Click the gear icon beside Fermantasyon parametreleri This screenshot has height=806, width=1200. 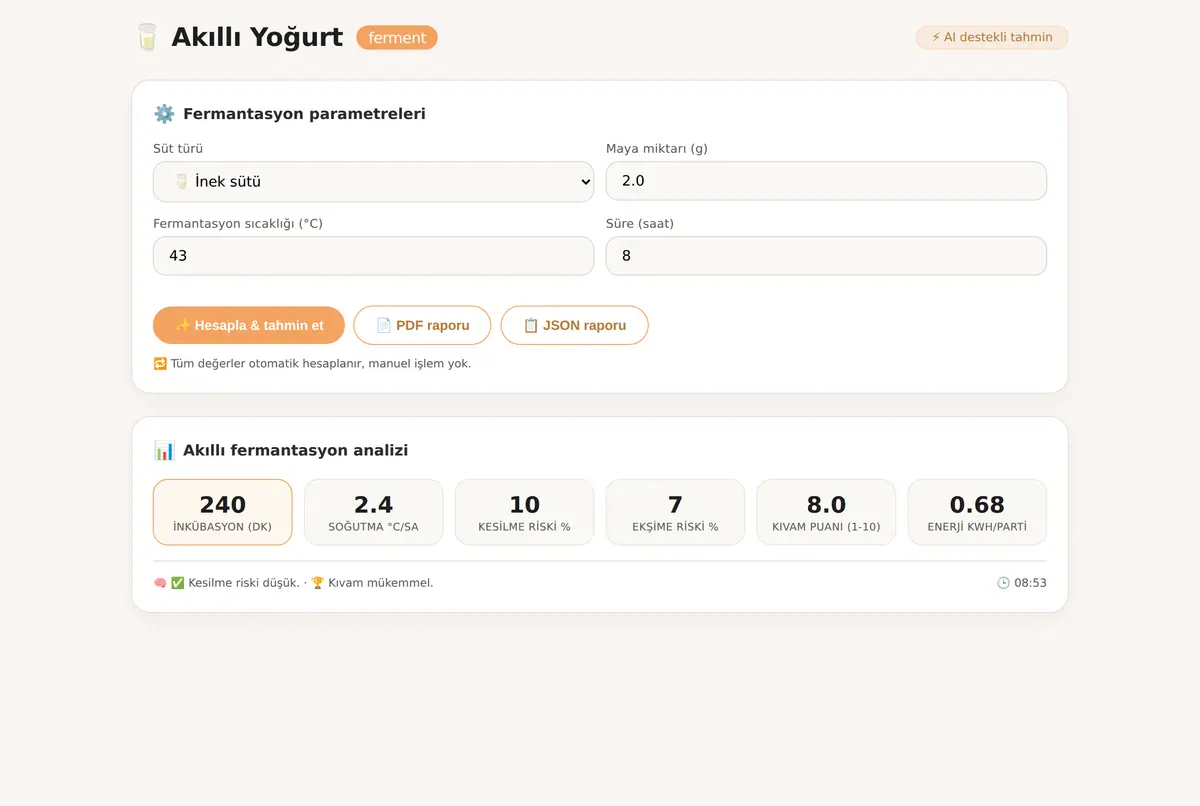[x=164, y=114]
